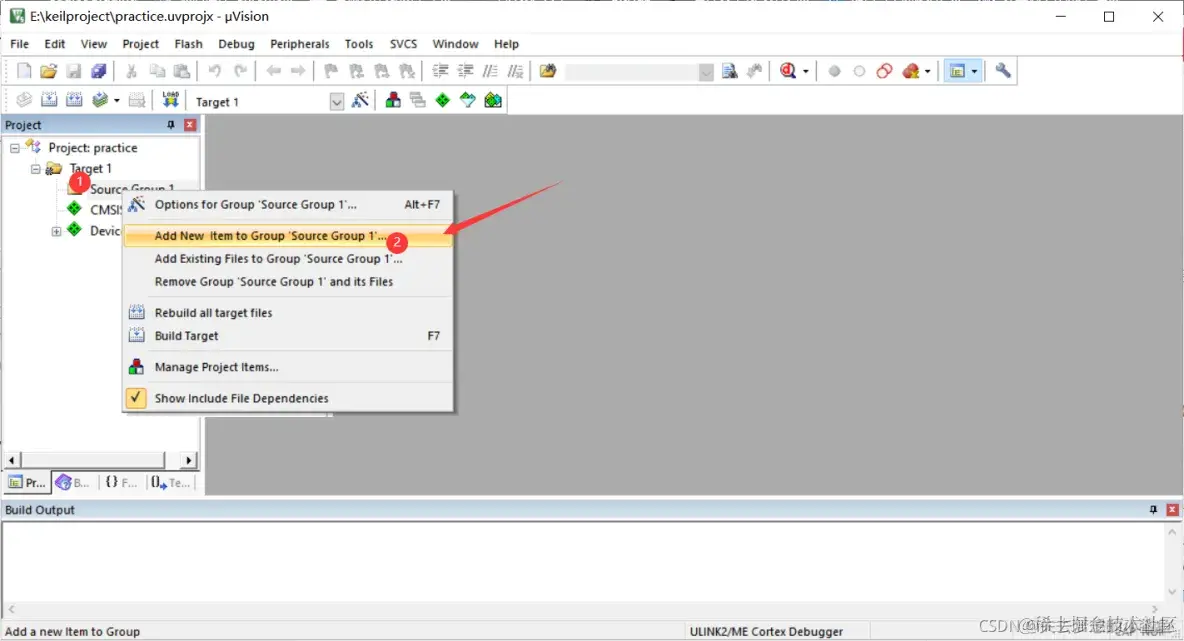
Task: Open Find in Files icon
Action: tap(547, 71)
